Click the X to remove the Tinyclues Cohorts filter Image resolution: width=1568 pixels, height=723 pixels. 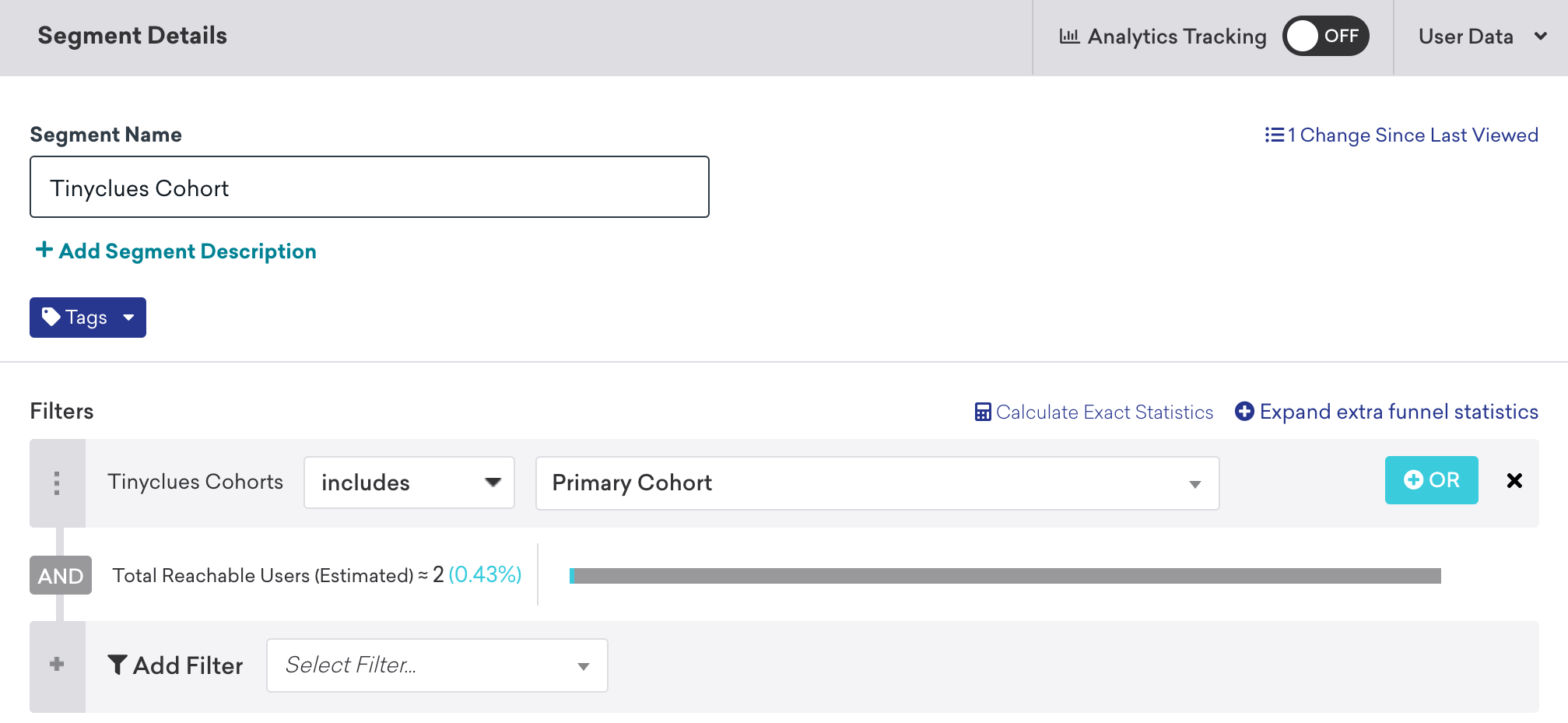tap(1515, 481)
